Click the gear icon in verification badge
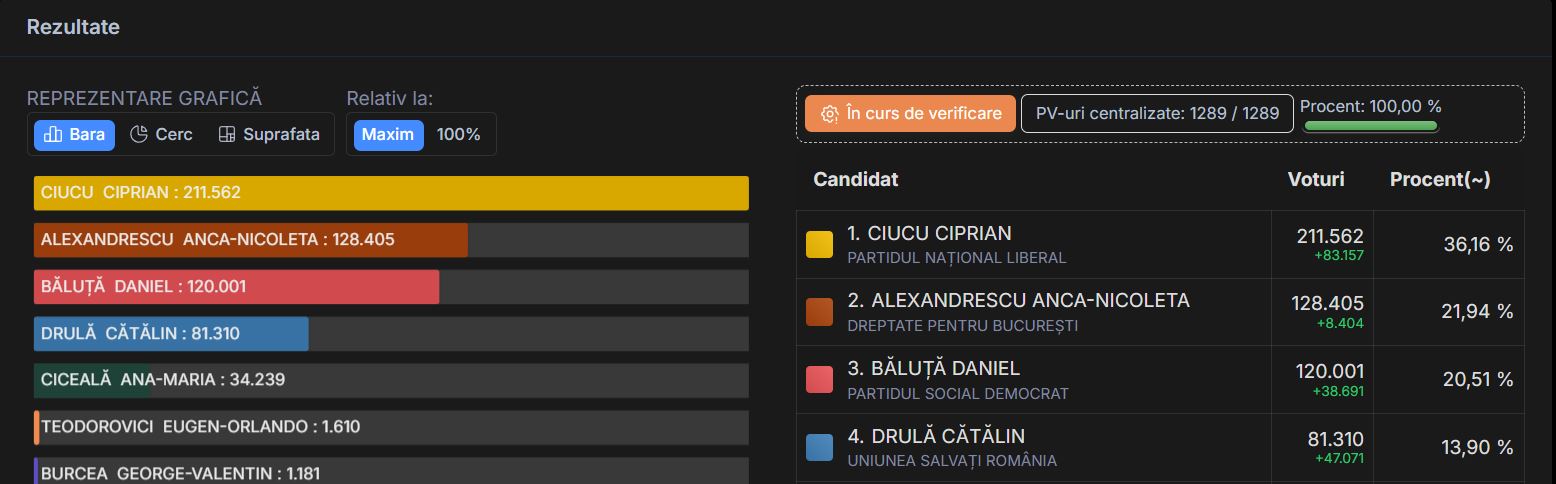The height and width of the screenshot is (484, 1556). (x=829, y=114)
